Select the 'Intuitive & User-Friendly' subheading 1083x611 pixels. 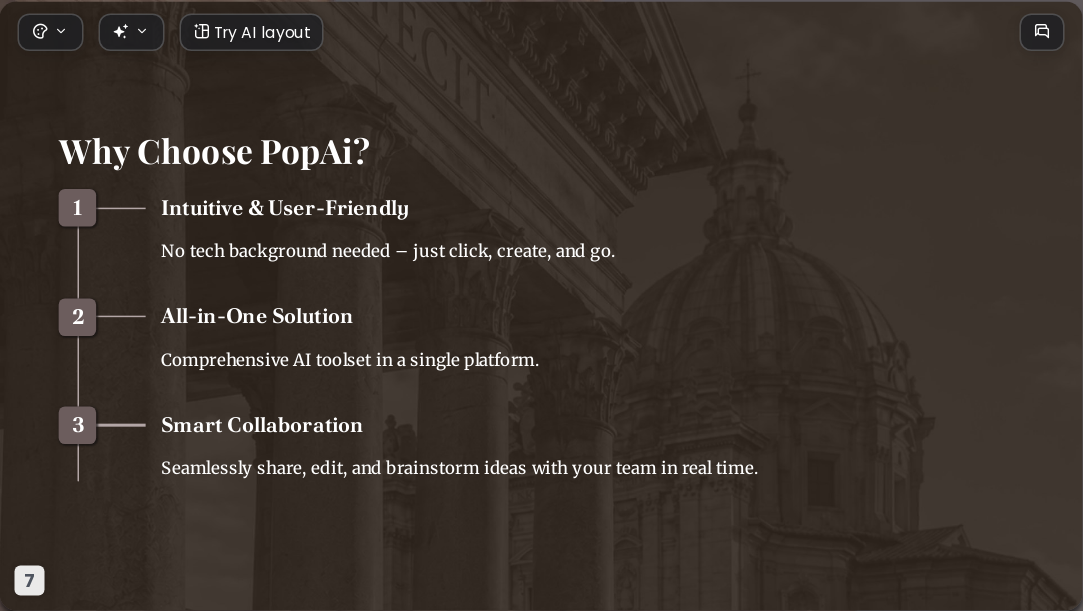coord(285,208)
